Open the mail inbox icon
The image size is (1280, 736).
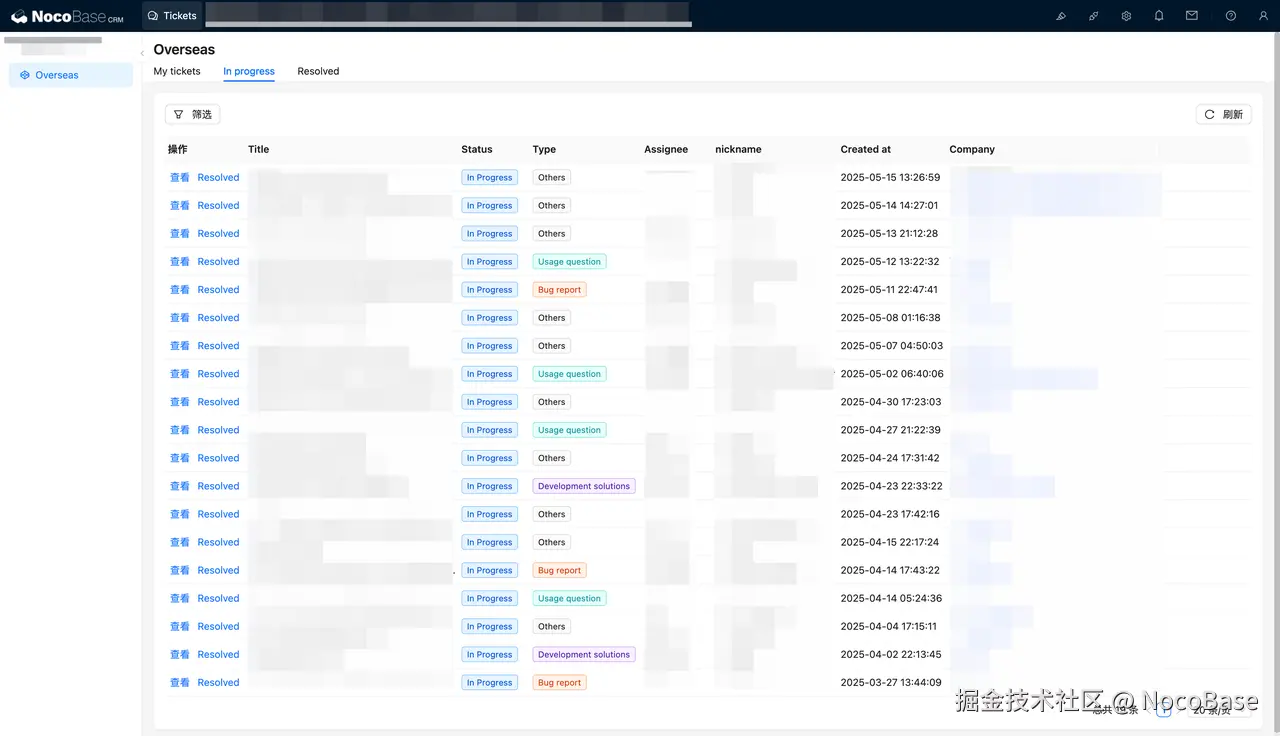coord(1192,15)
